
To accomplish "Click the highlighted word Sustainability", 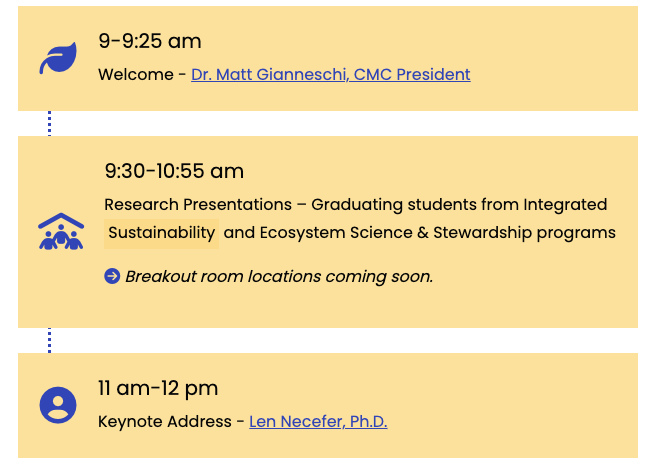I will point(161,233).
